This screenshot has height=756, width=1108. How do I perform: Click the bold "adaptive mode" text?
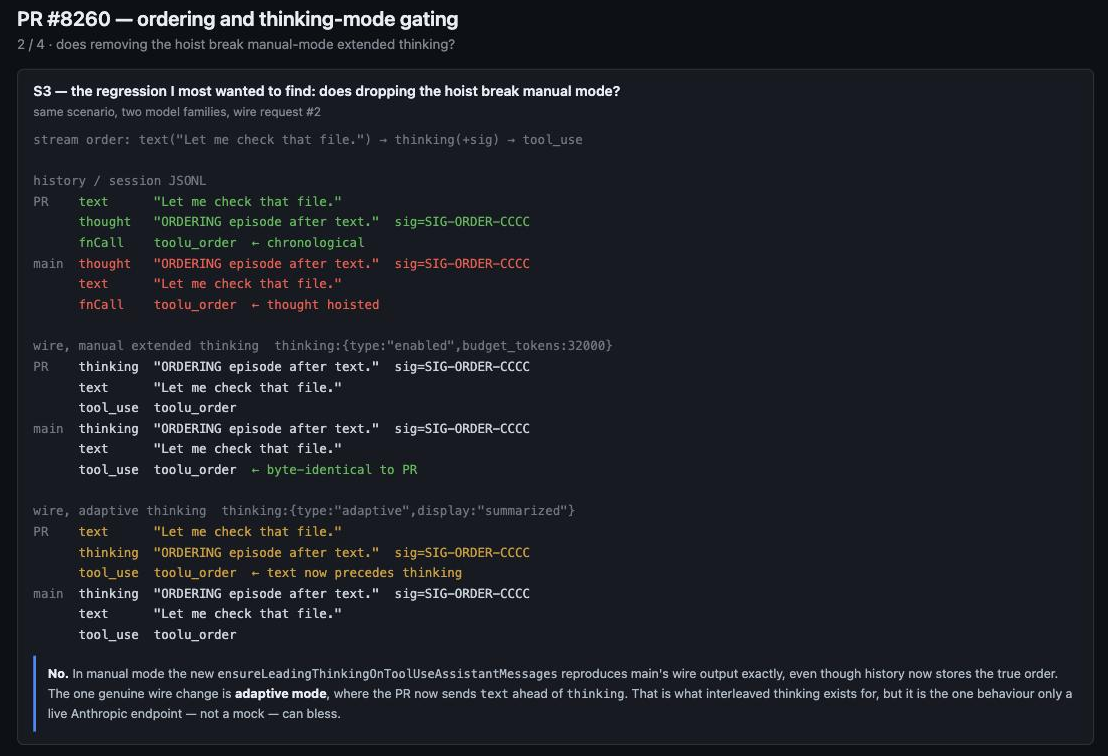pos(281,694)
